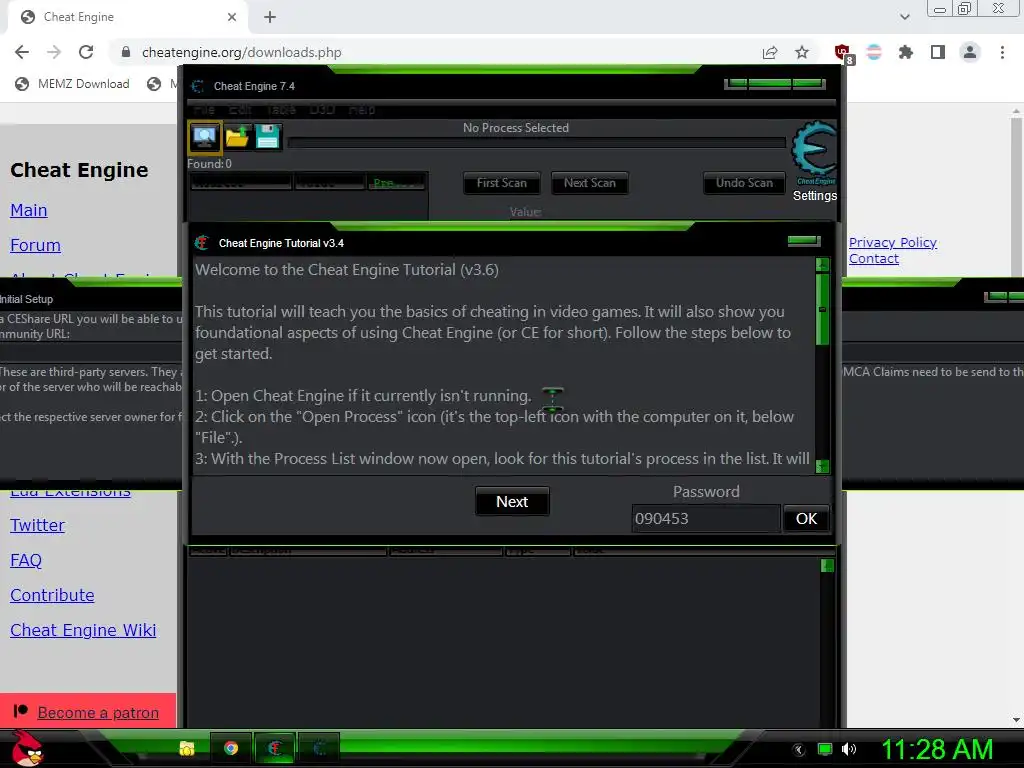Image resolution: width=1024 pixels, height=768 pixels.
Task: Click the address bar URL cheatengine.org
Action: coord(242,52)
